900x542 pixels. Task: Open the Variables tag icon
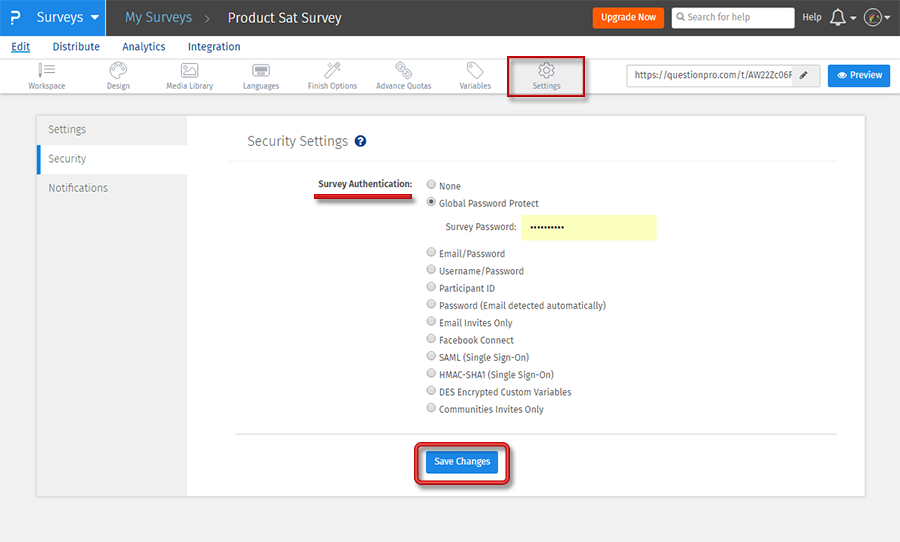(x=475, y=70)
